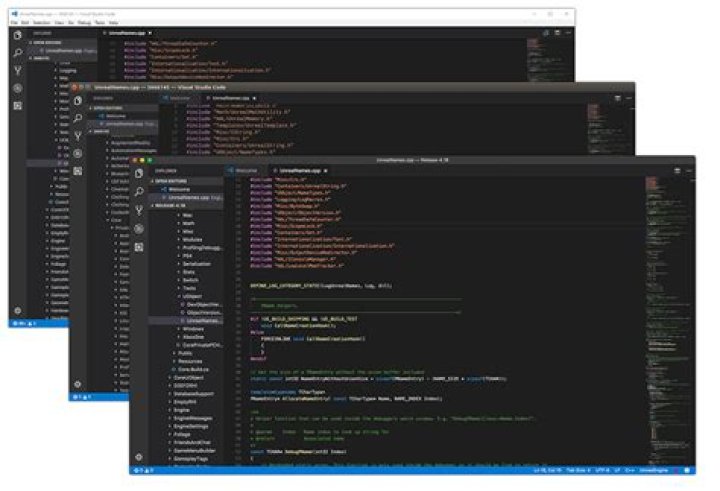Open Manage gear in back Windows window
Screen dimensions: 720x491
pyautogui.click(x=17, y=310)
